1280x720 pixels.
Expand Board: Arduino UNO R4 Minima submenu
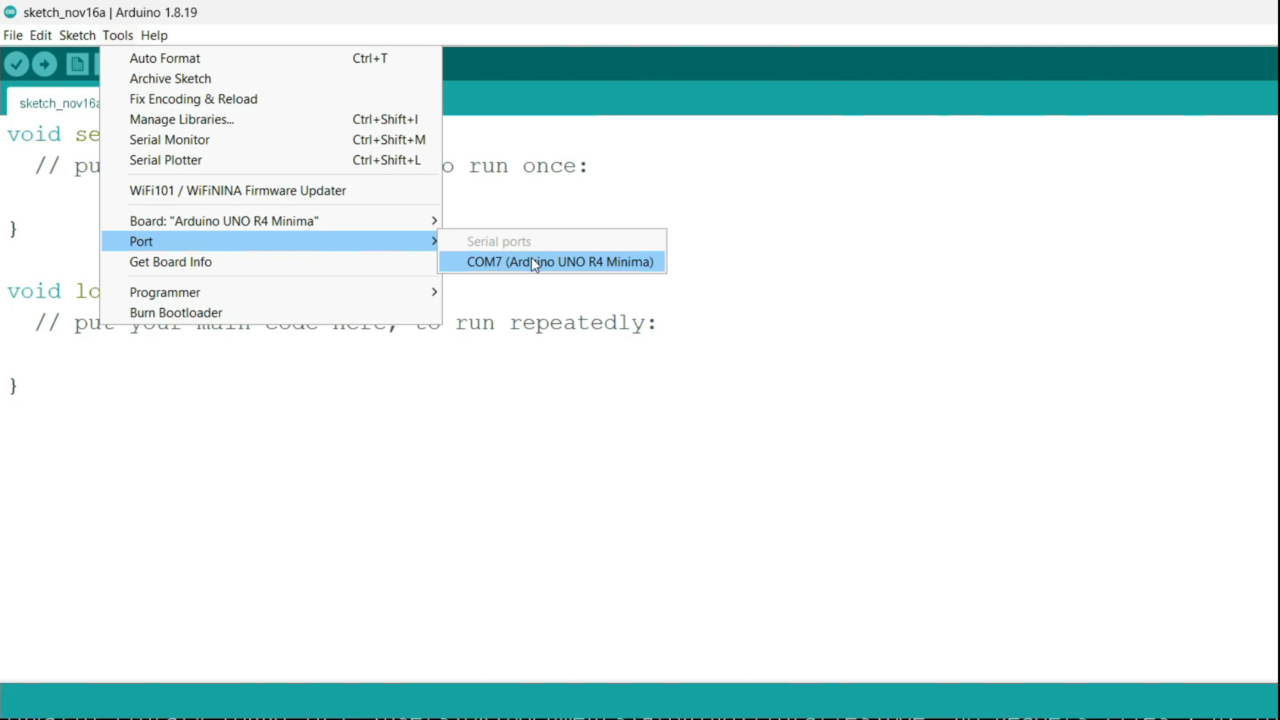271,221
